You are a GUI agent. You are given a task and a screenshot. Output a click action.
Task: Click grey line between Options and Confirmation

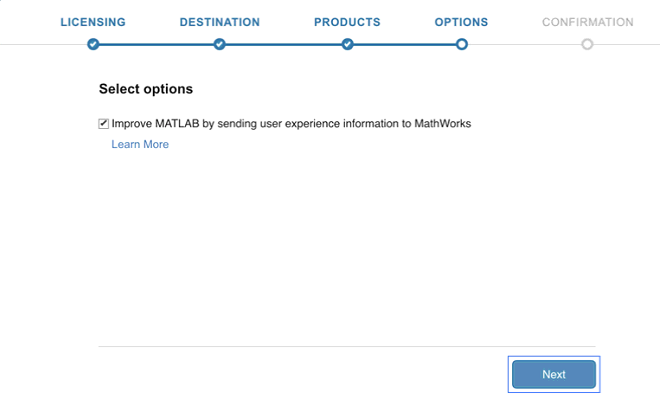(x=524, y=44)
